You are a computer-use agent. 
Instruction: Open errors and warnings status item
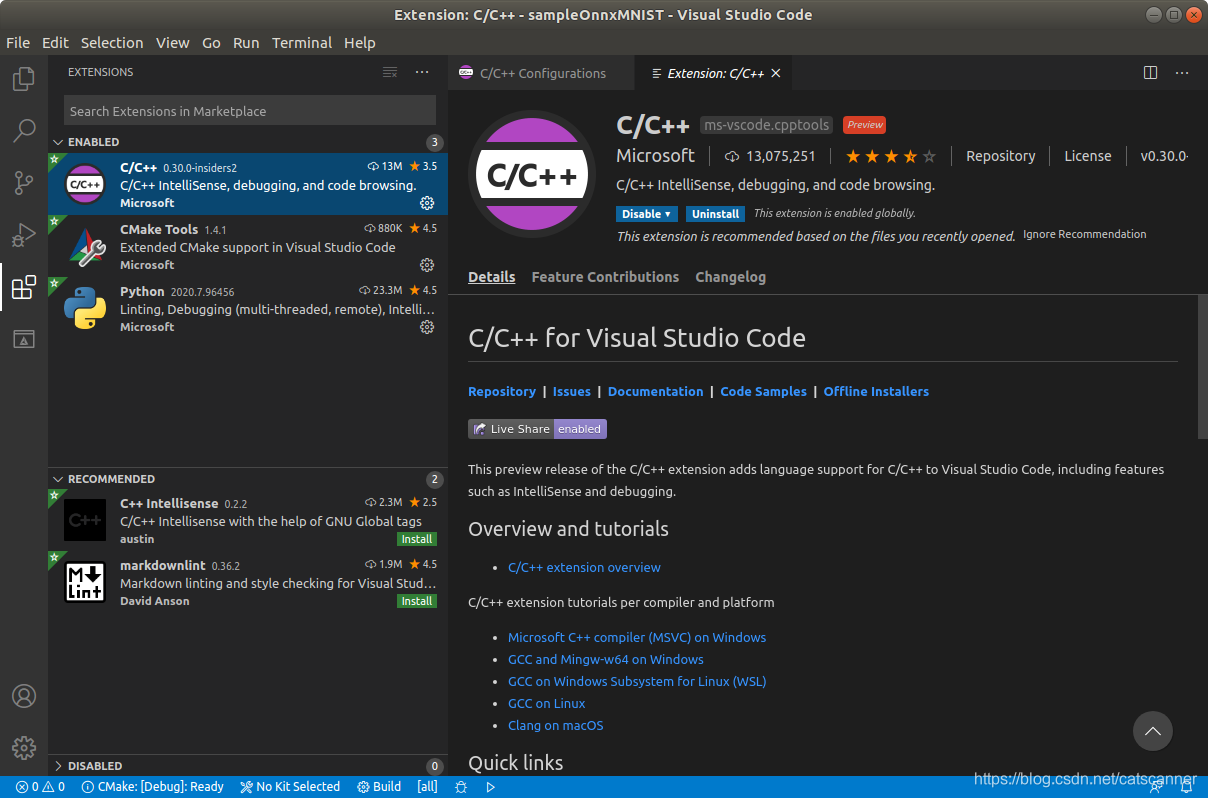40,787
